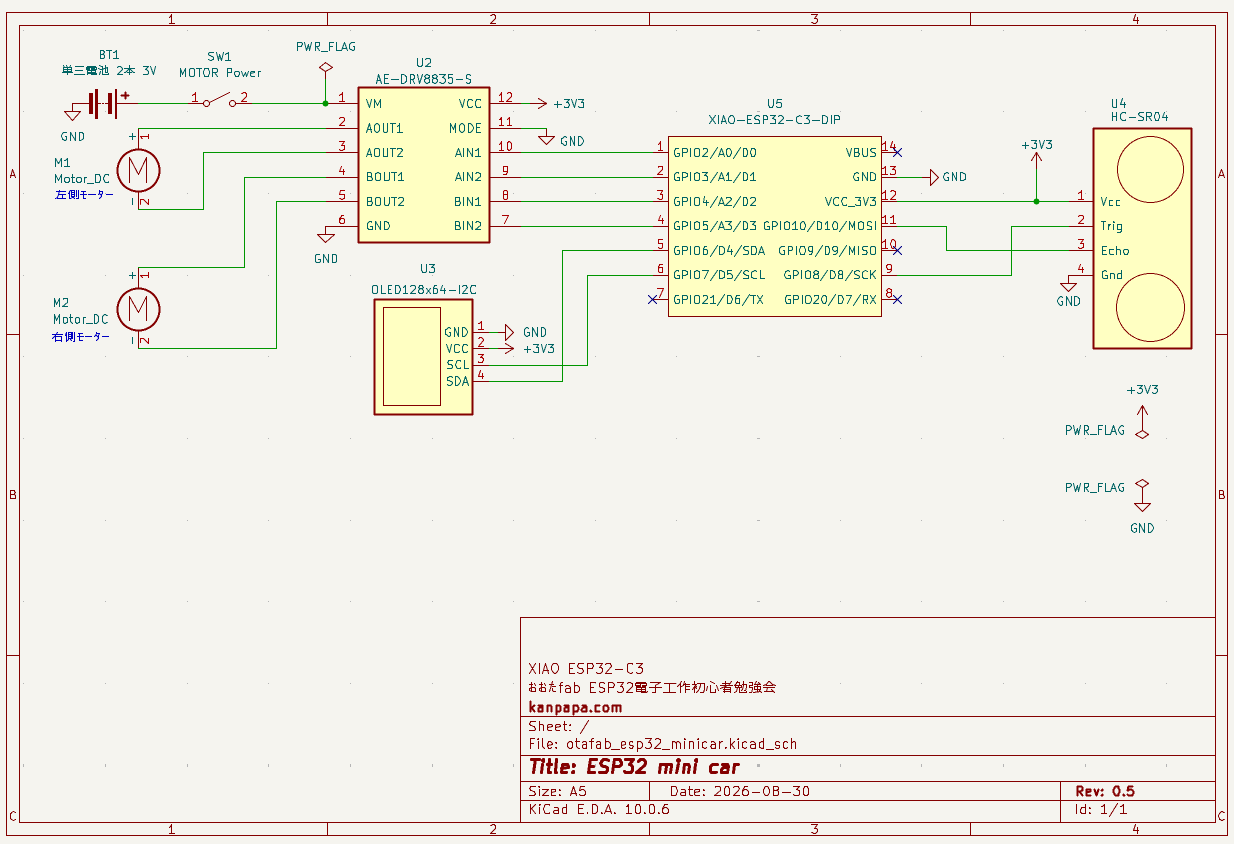Select the M1 Motor_DC value label

point(81,179)
